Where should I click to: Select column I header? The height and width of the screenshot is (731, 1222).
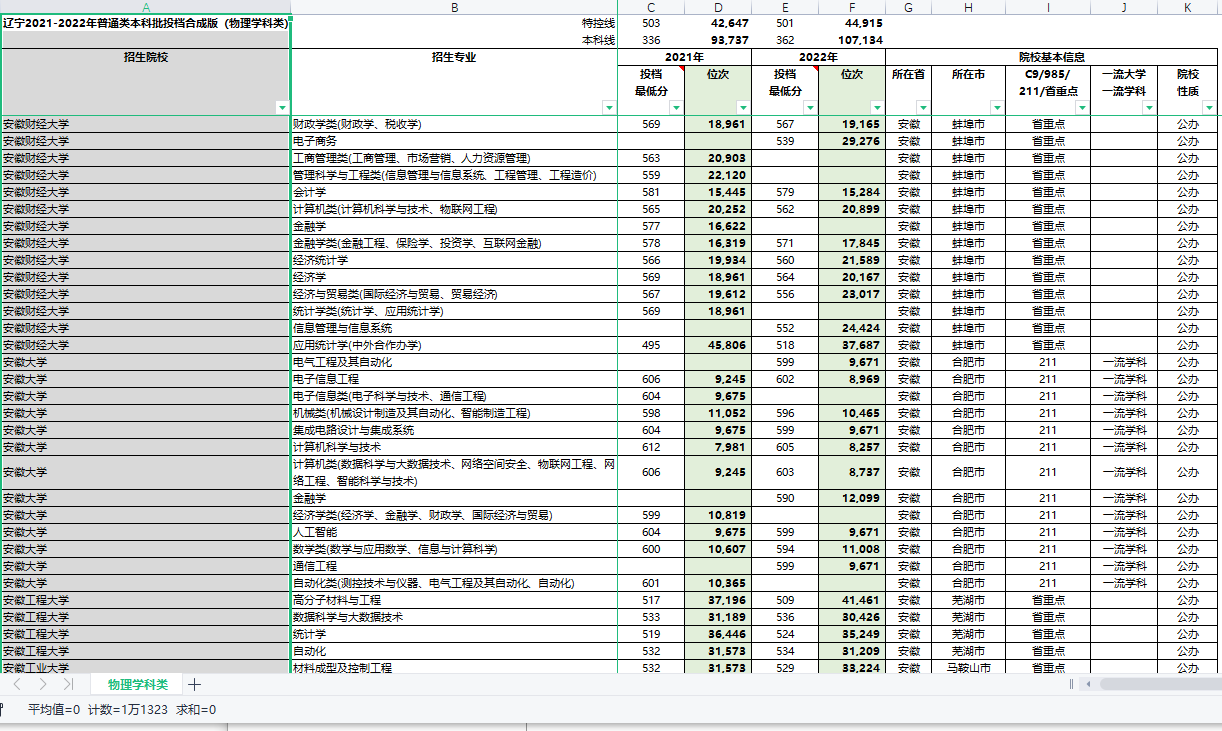coord(1047,7)
